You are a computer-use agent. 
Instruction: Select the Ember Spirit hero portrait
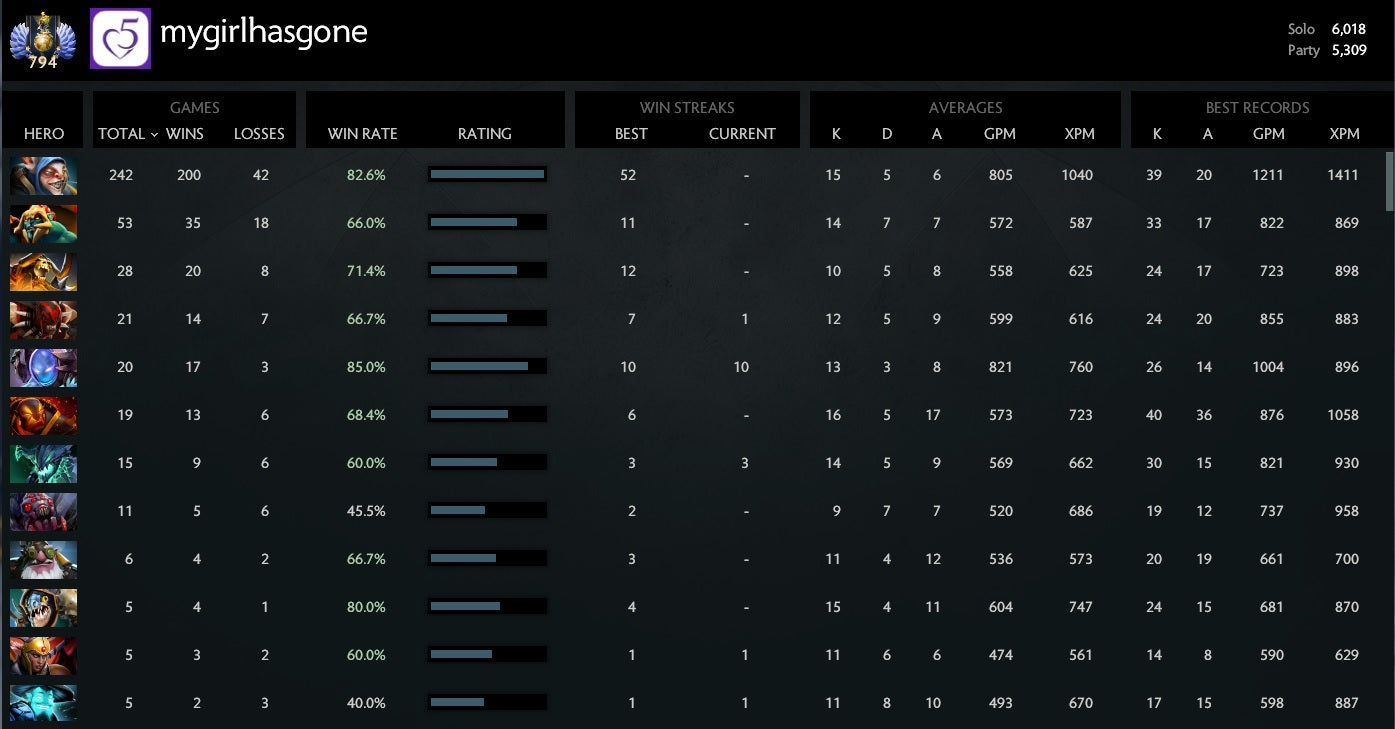(x=43, y=415)
